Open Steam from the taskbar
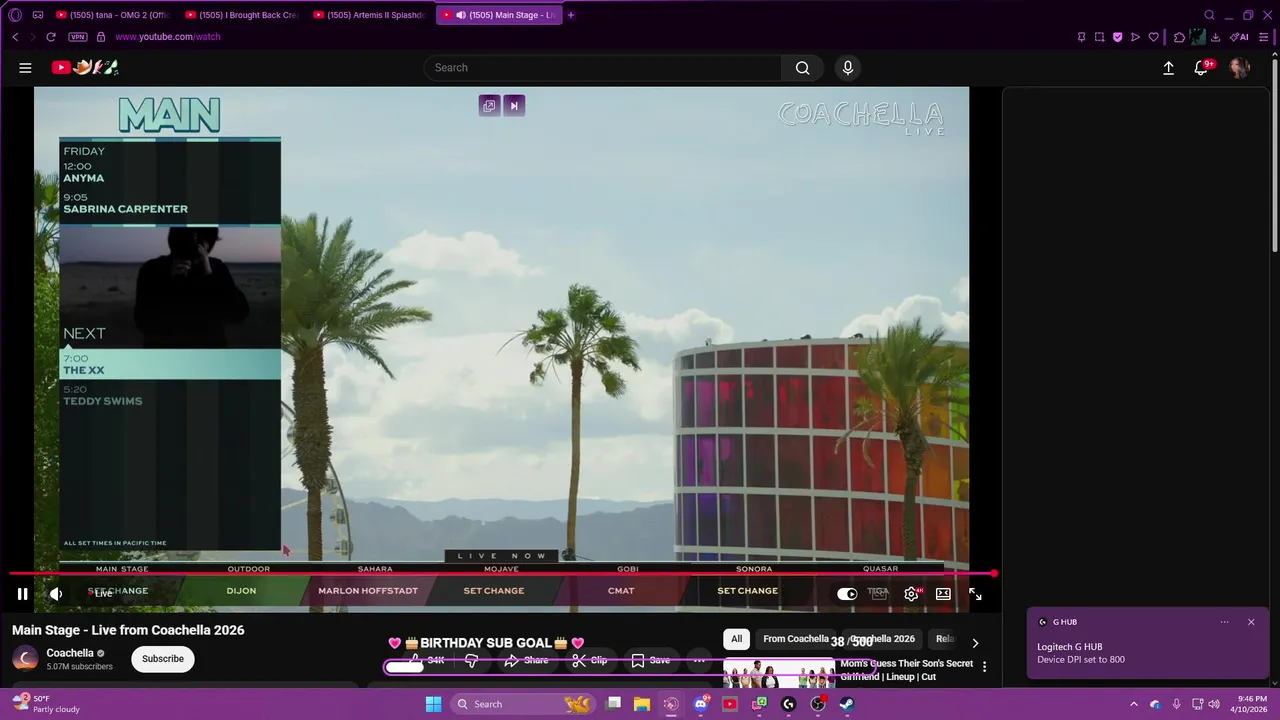 coord(846,704)
